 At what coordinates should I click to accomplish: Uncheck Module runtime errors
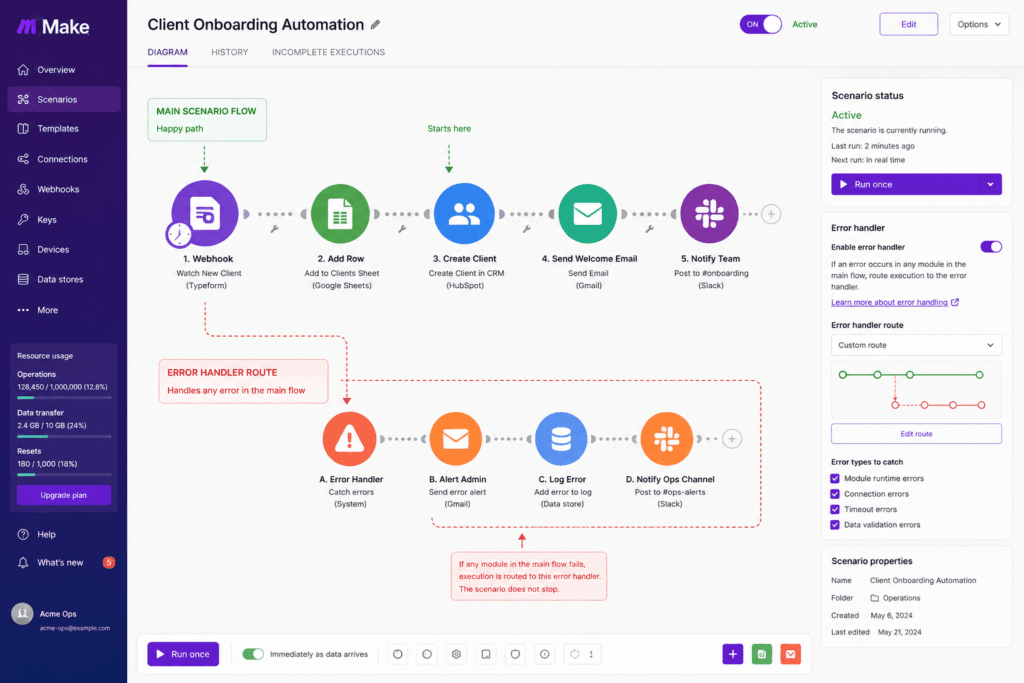pyautogui.click(x=835, y=479)
